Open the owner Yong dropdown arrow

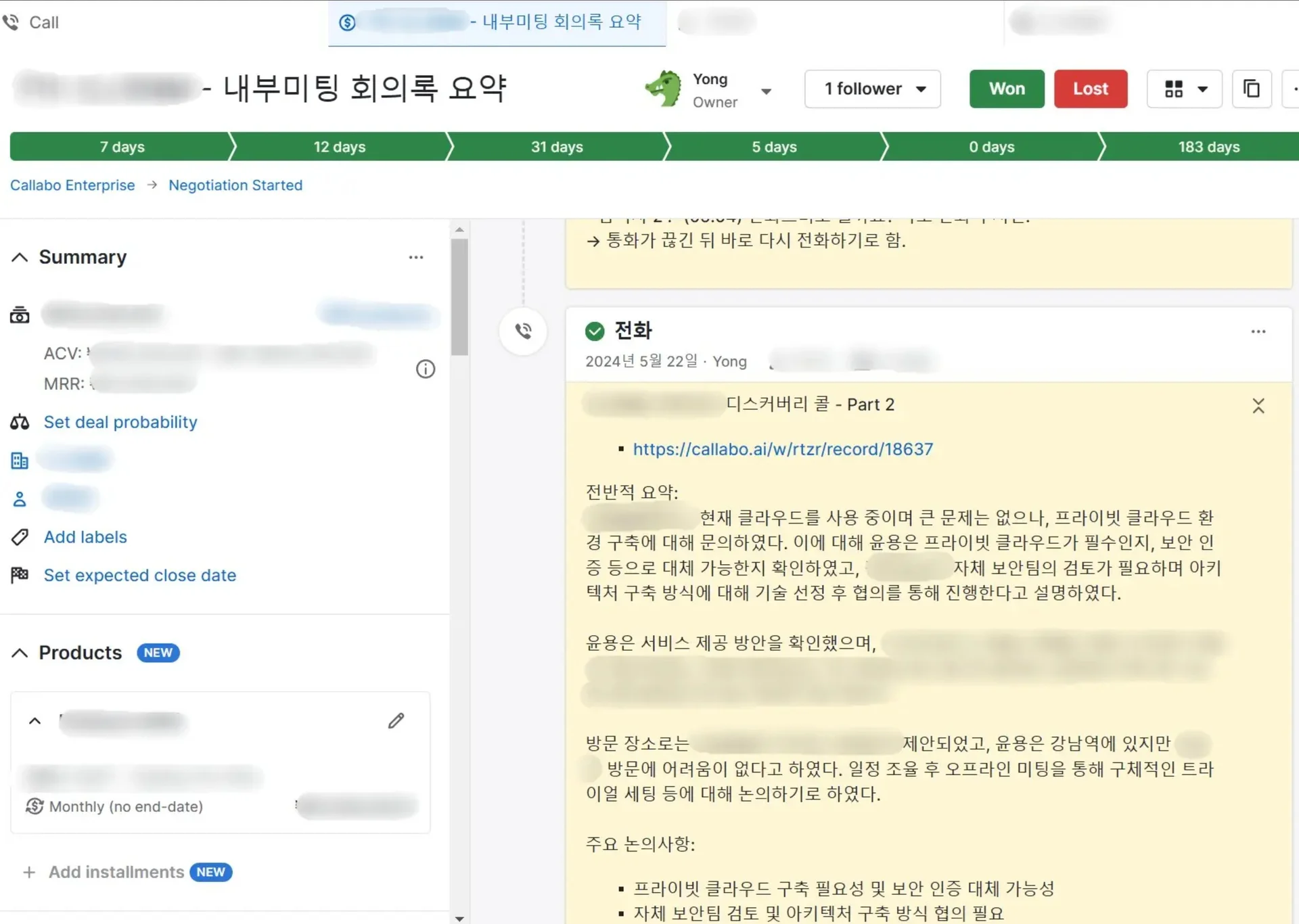766,91
